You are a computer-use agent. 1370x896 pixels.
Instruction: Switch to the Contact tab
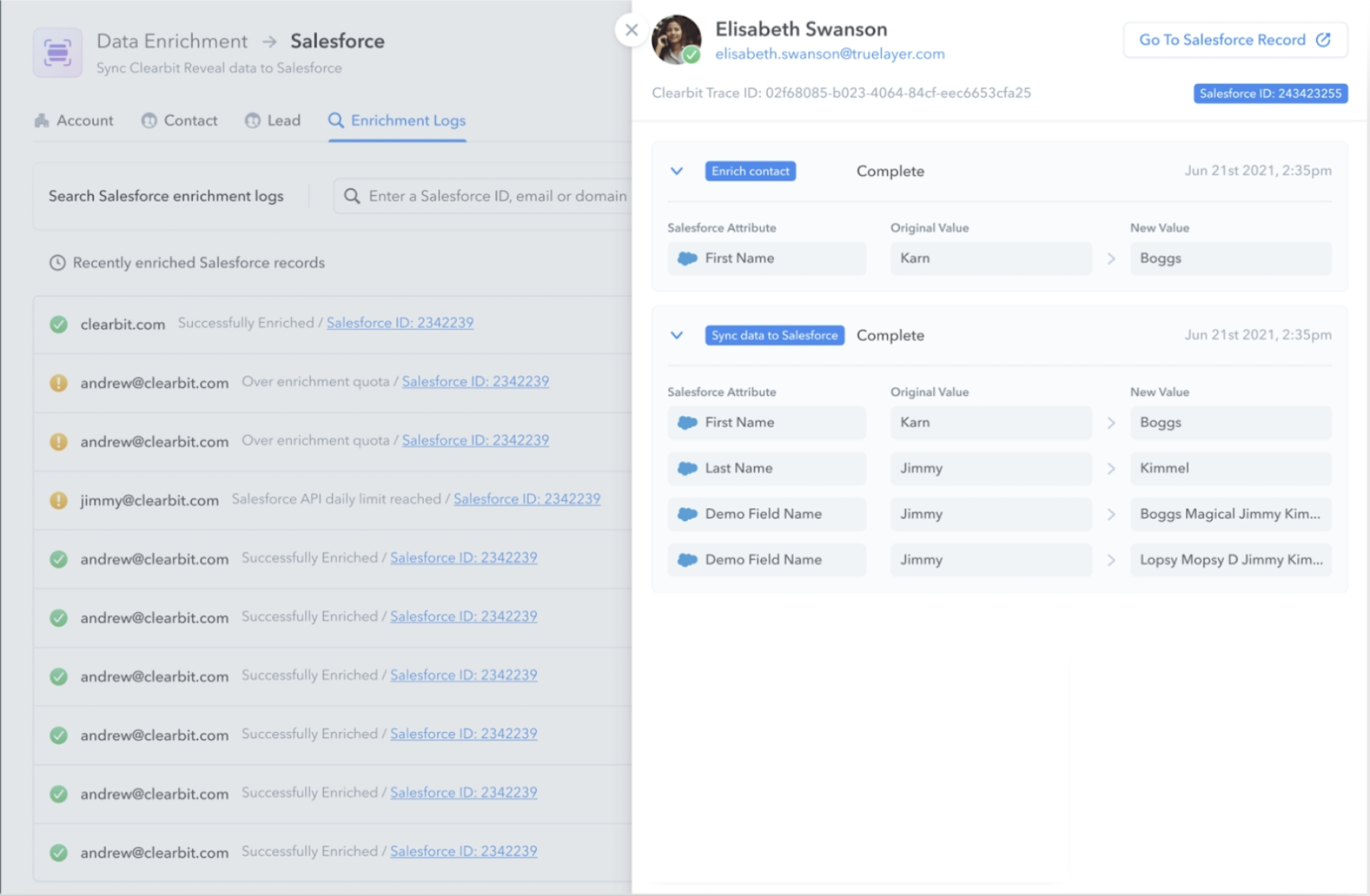click(179, 121)
